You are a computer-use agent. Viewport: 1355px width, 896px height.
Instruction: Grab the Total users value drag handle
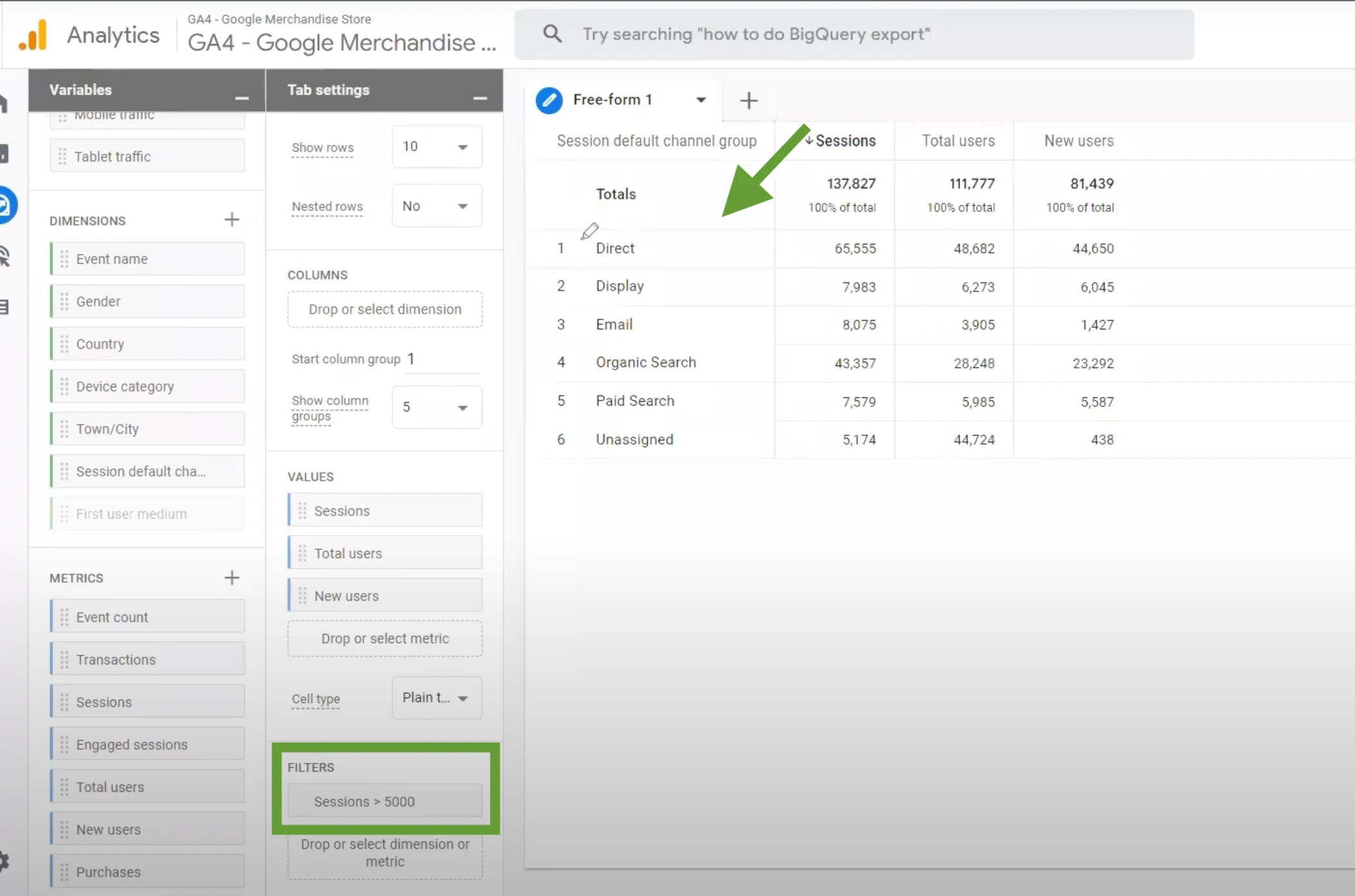click(x=303, y=553)
